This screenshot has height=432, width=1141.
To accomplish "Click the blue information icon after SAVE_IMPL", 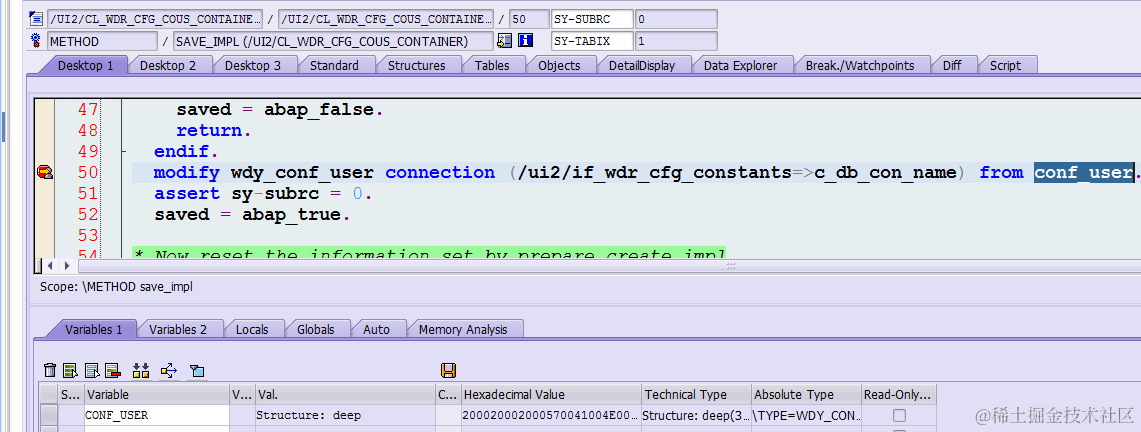I will [525, 41].
